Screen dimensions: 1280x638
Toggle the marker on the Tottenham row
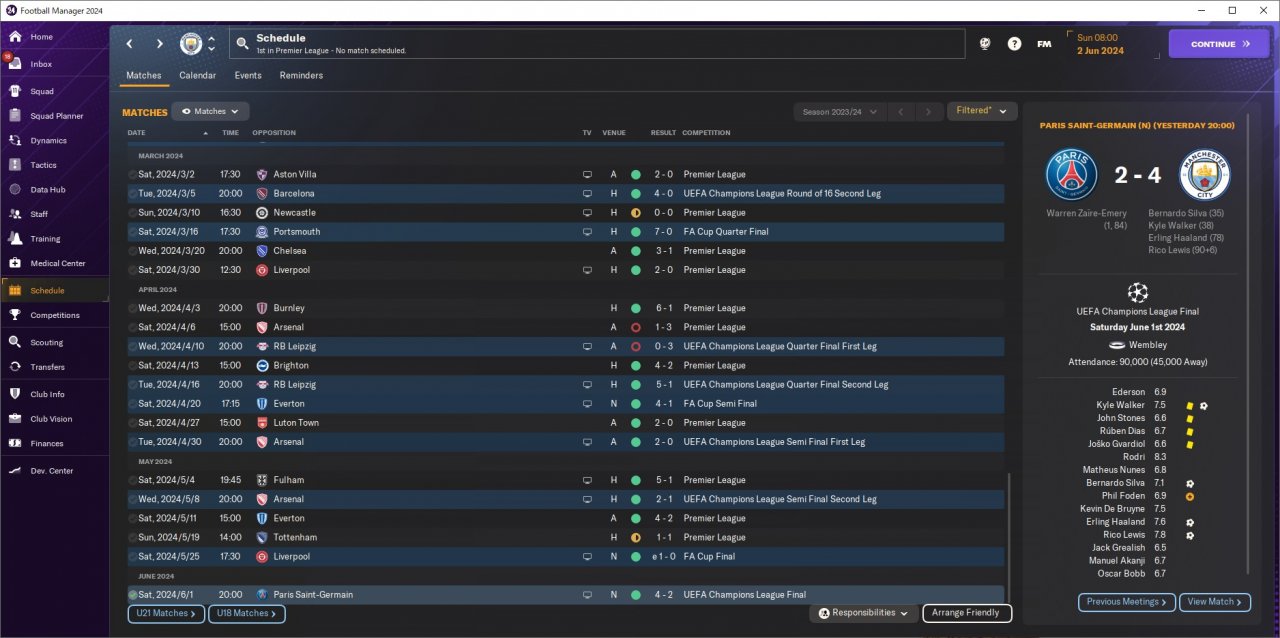[133, 537]
